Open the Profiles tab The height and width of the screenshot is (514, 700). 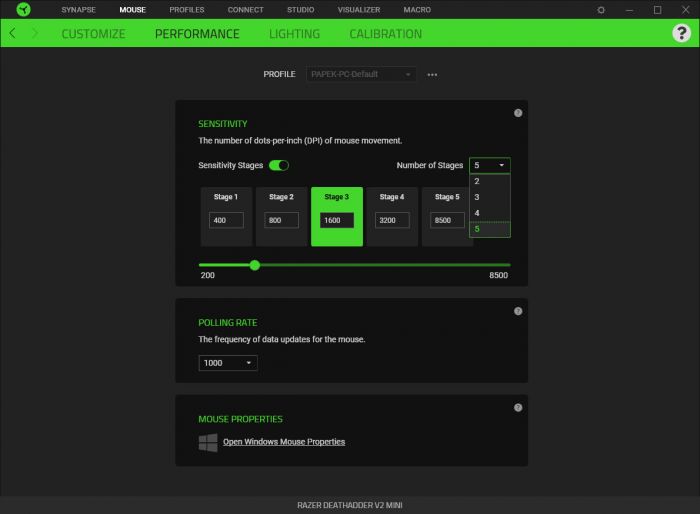point(187,9)
